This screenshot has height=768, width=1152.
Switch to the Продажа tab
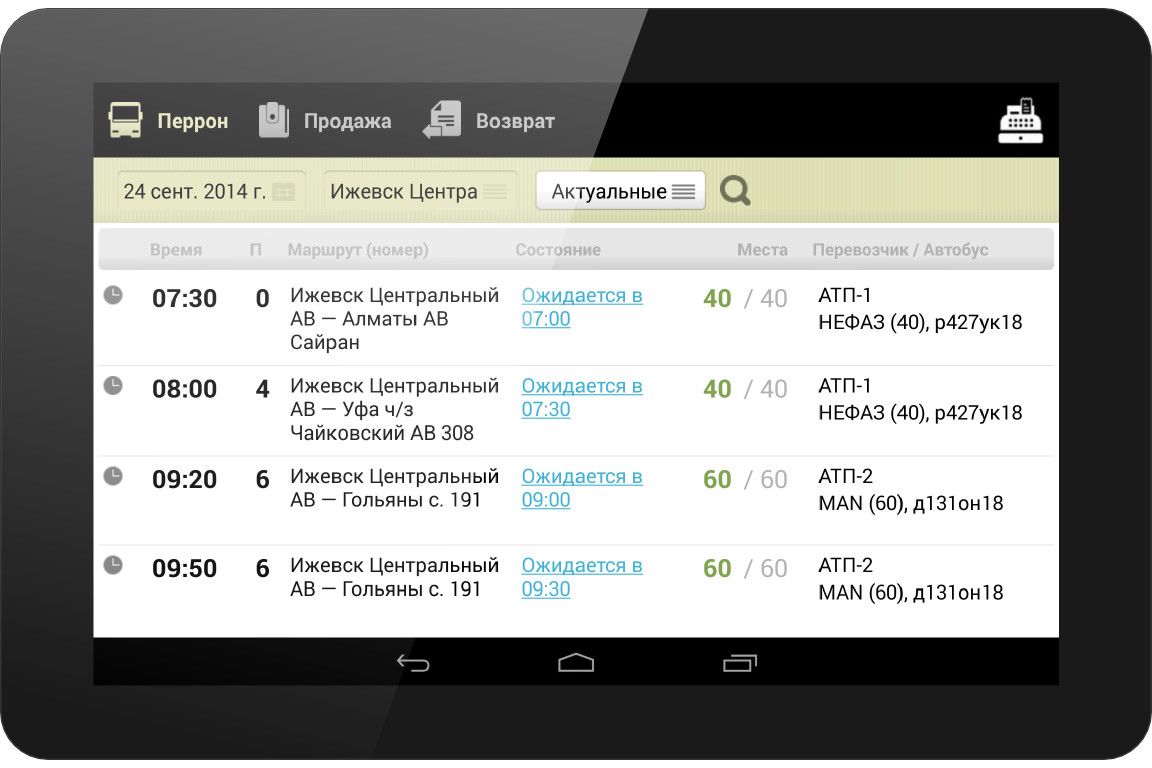coord(325,121)
